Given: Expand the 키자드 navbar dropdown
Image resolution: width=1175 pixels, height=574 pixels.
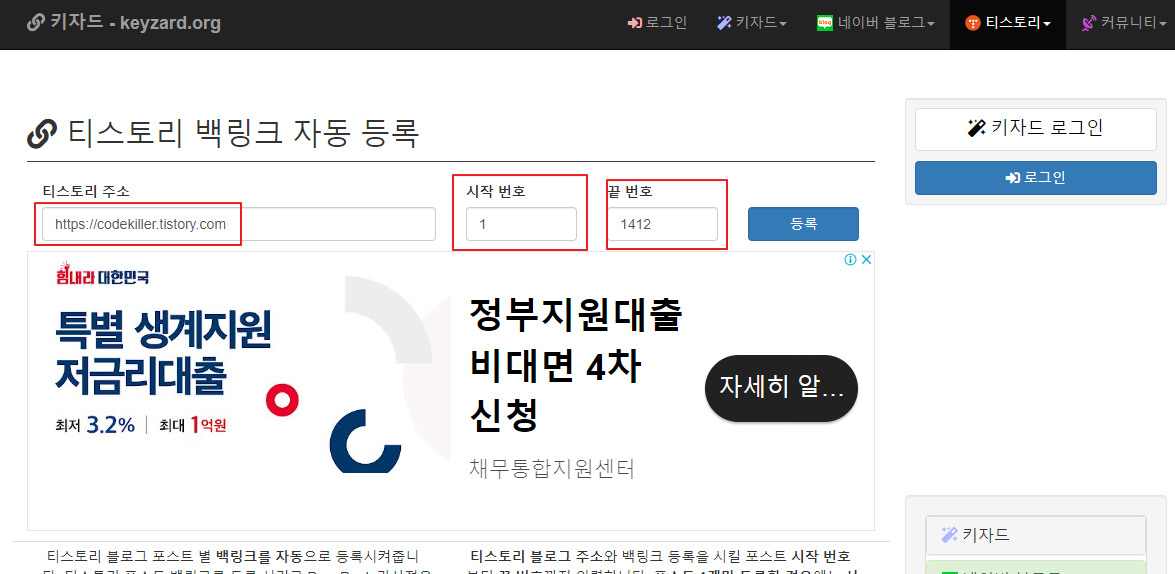Looking at the screenshot, I should (x=752, y=23).
